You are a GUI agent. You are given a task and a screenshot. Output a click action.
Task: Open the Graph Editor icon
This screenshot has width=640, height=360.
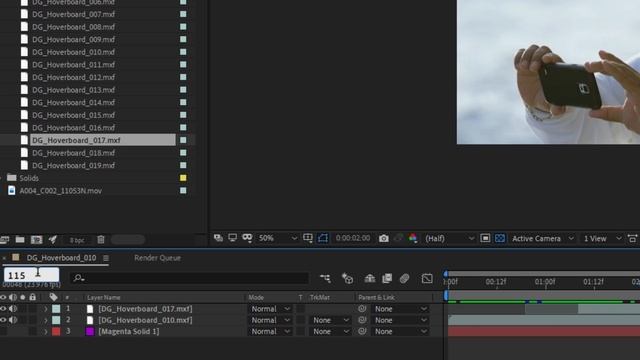point(427,278)
